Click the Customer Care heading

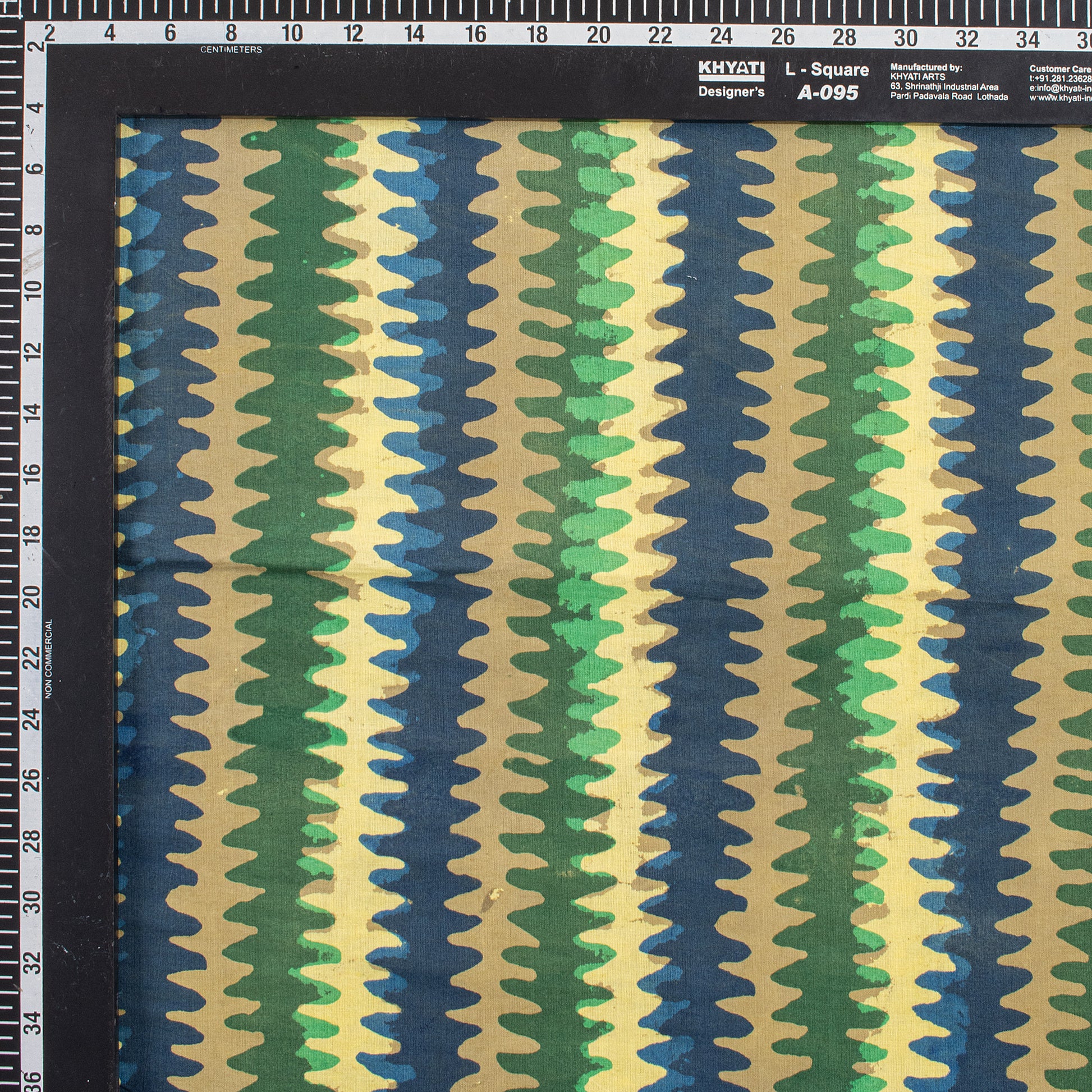(x=1061, y=68)
